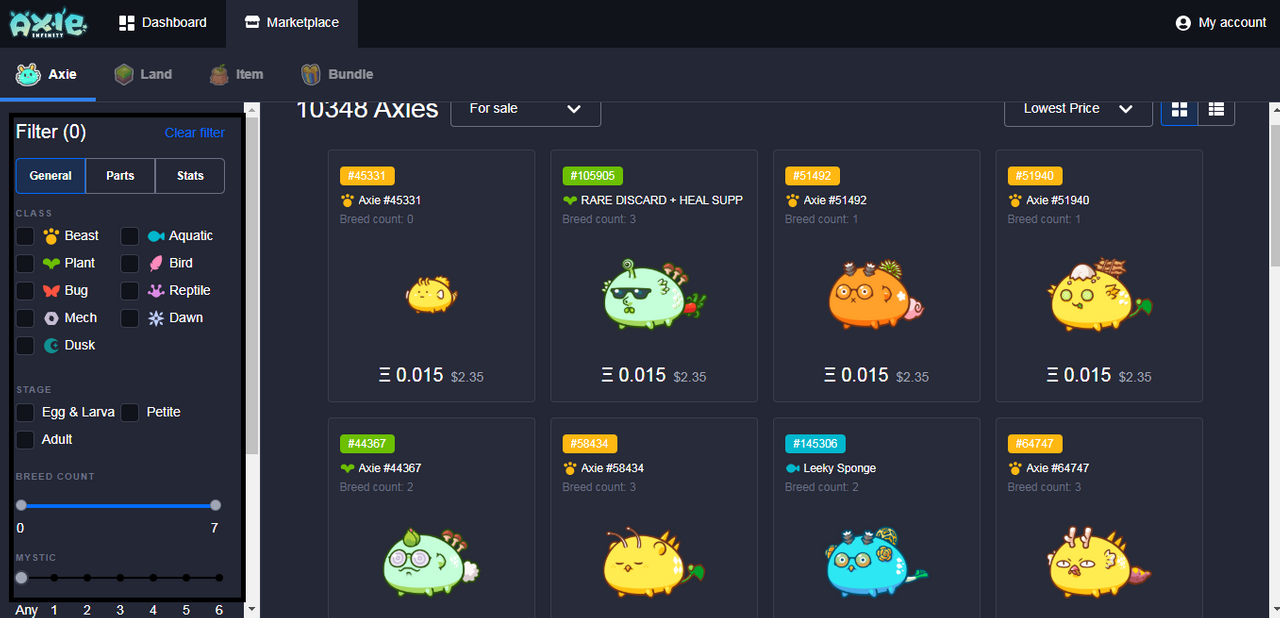This screenshot has width=1280, height=618.
Task: Click breed count slider maximum handle
Action: click(215, 505)
